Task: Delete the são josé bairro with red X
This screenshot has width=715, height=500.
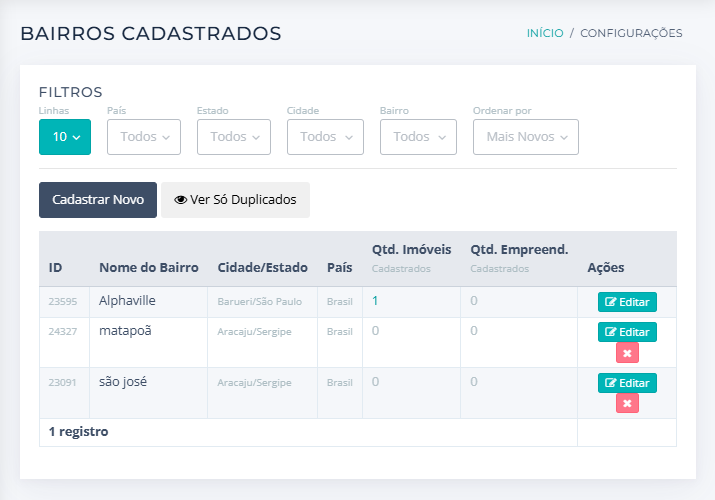Action: pyautogui.click(x=627, y=403)
